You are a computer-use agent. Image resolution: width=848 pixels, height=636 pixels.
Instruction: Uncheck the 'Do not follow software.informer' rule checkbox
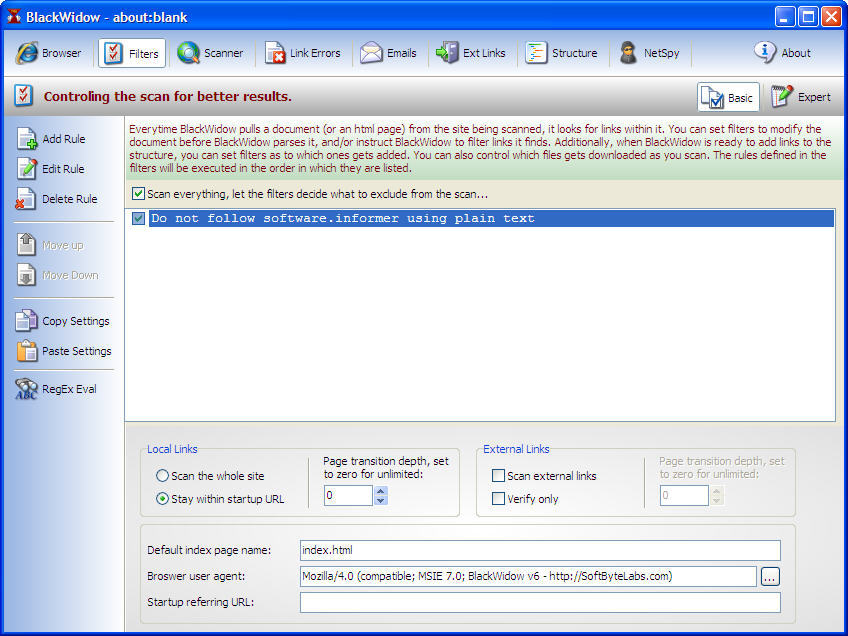138,218
